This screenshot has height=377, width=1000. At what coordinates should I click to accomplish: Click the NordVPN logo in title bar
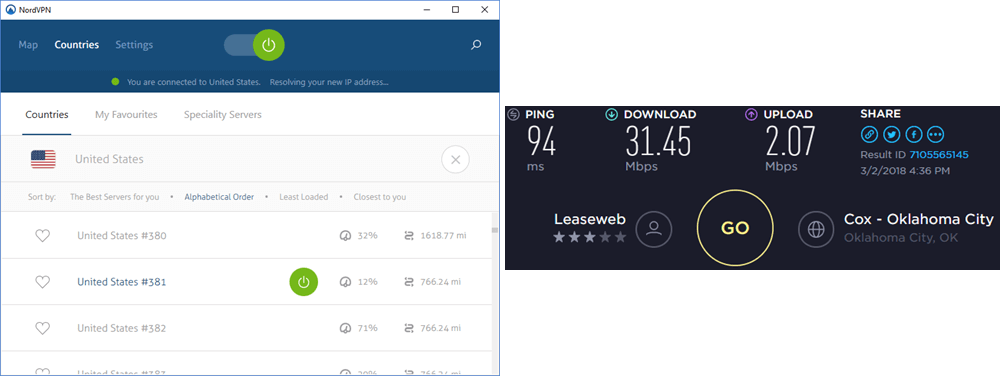[10, 10]
